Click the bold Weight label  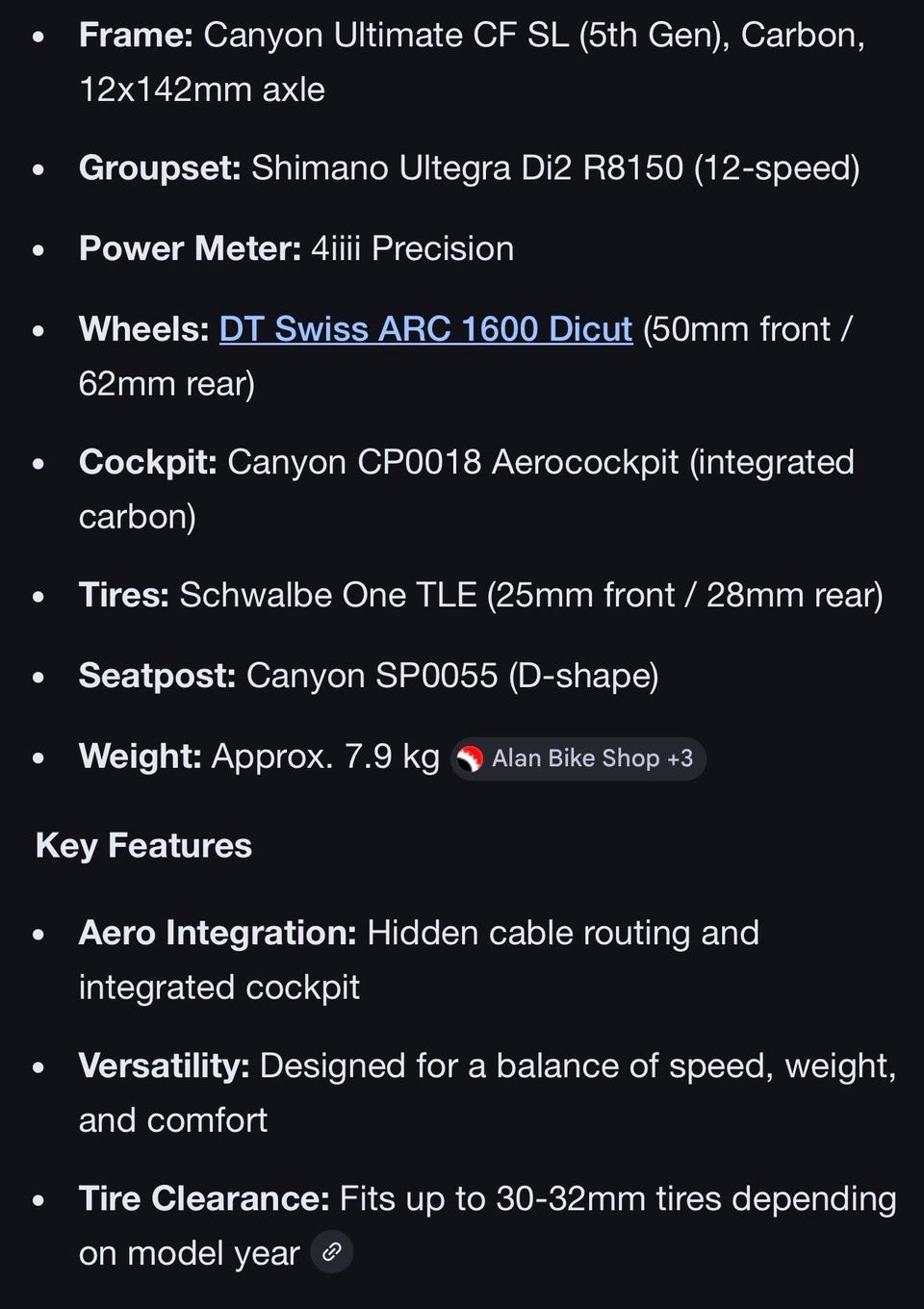pyautogui.click(x=141, y=757)
